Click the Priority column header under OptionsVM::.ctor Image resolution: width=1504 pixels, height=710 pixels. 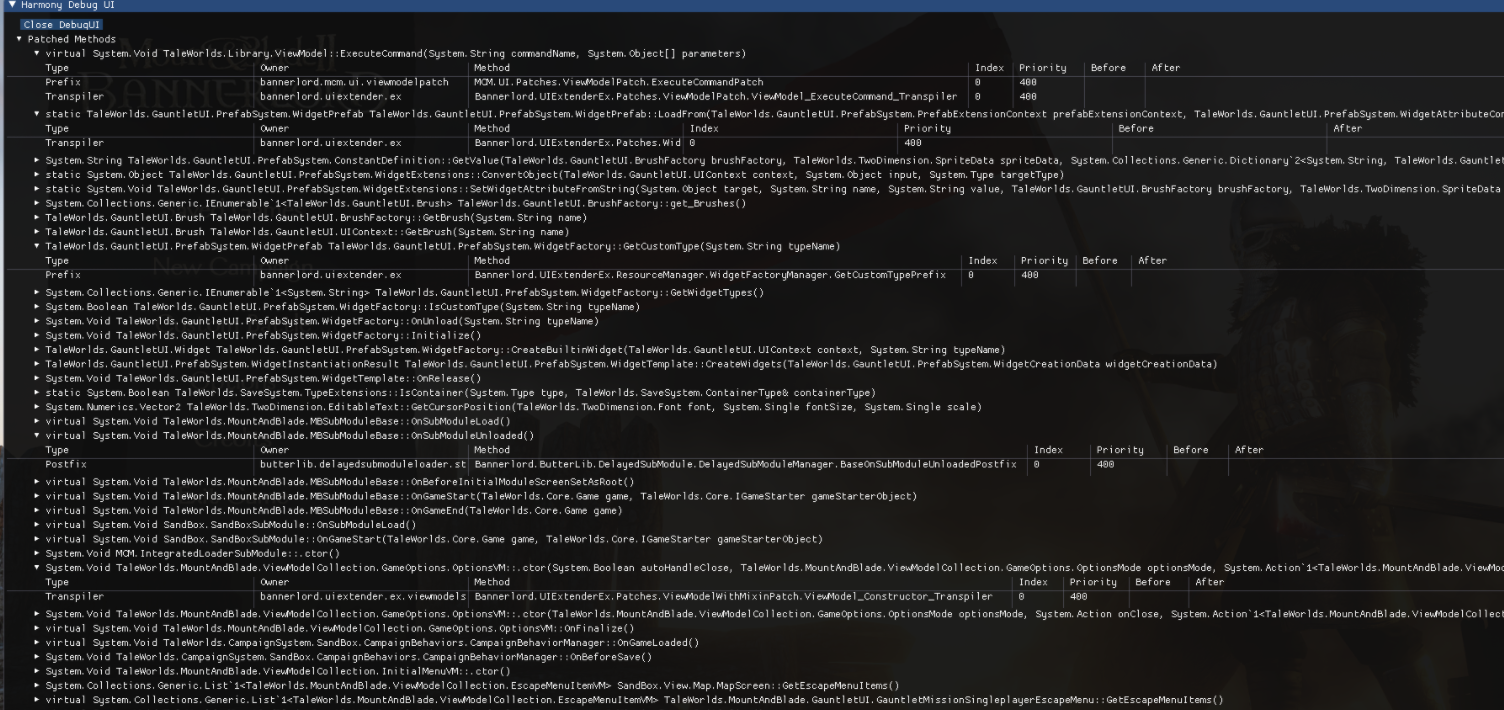point(1094,582)
